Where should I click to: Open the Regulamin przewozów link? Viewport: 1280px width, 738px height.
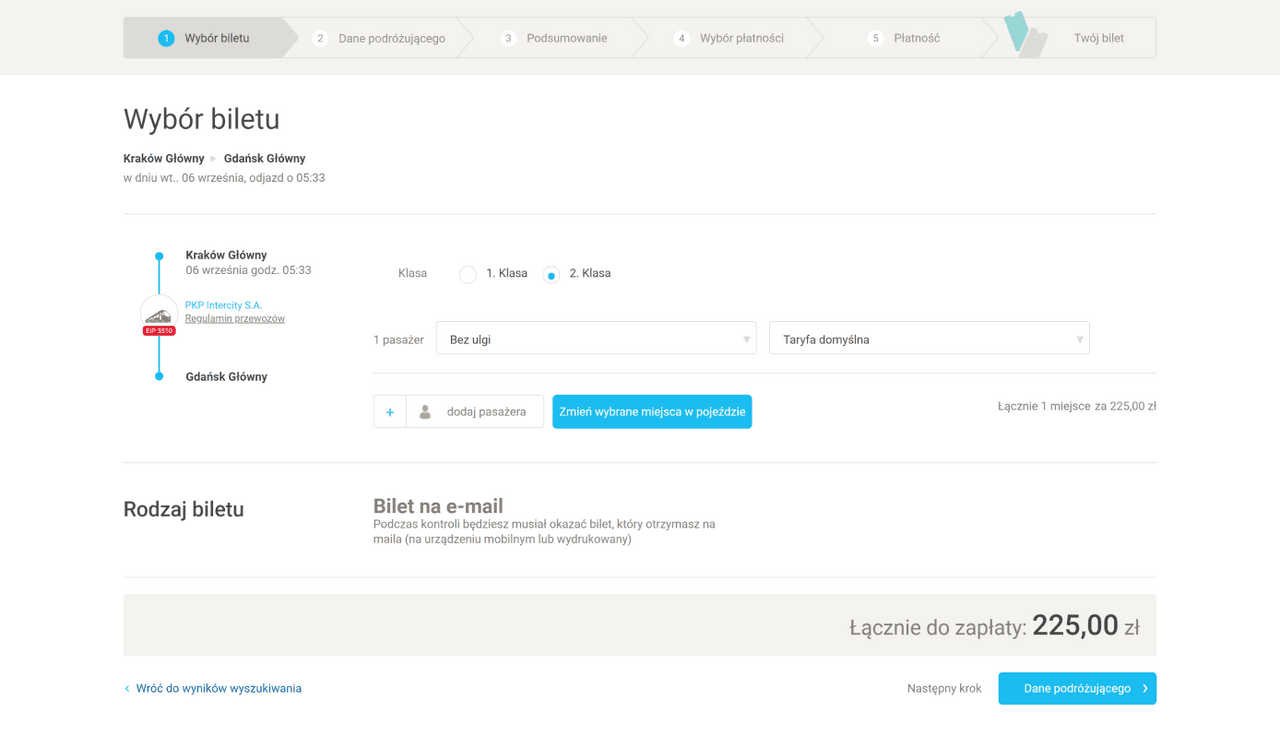click(x=235, y=319)
